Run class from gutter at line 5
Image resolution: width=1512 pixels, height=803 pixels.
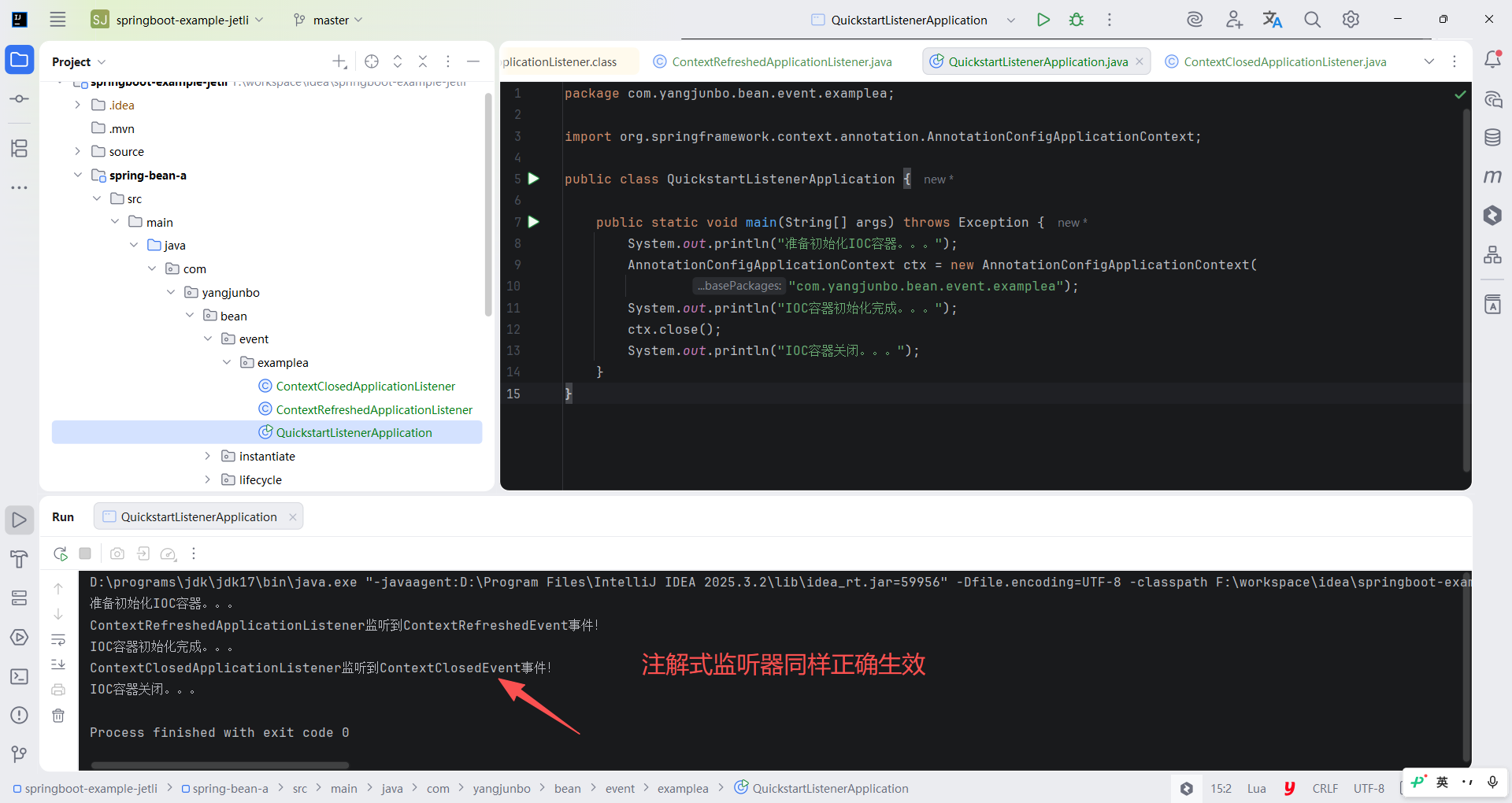[x=534, y=179]
